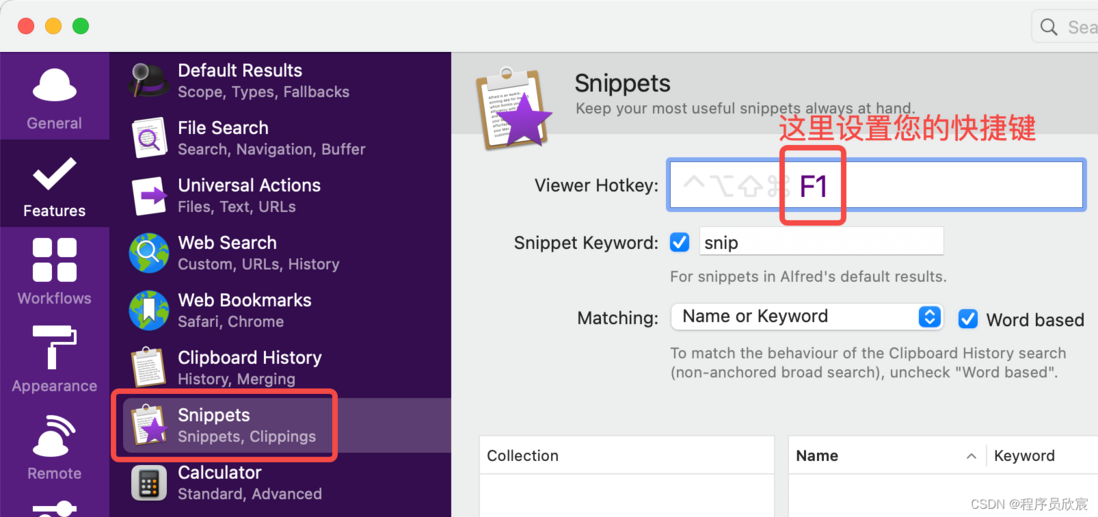Click the Viewer Hotkey field
The image size is (1098, 517).
[x=876, y=185]
